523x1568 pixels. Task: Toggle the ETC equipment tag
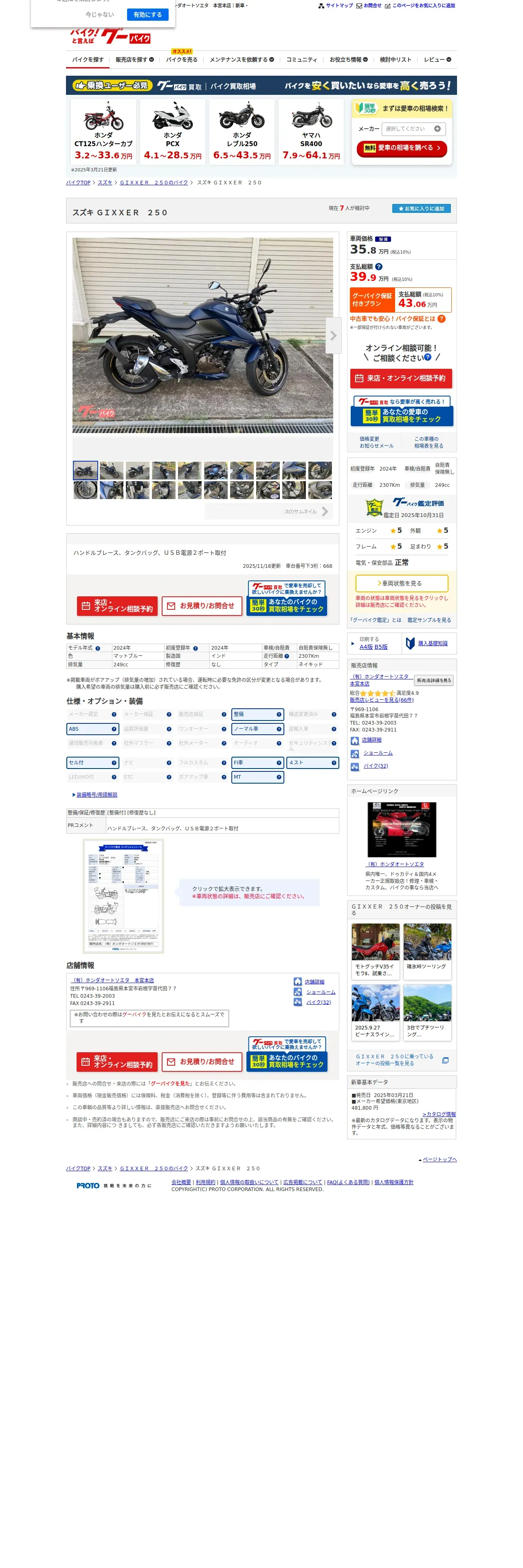coord(147,777)
